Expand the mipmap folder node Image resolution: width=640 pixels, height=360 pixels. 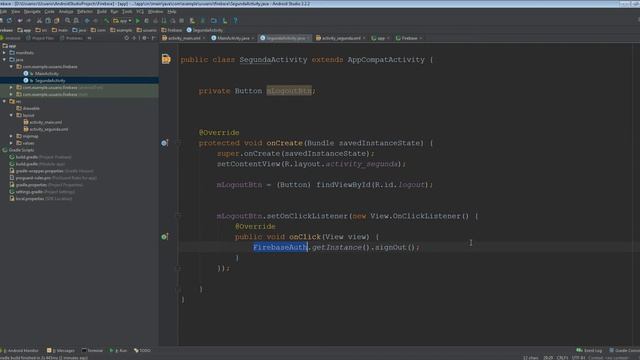tap(11, 136)
